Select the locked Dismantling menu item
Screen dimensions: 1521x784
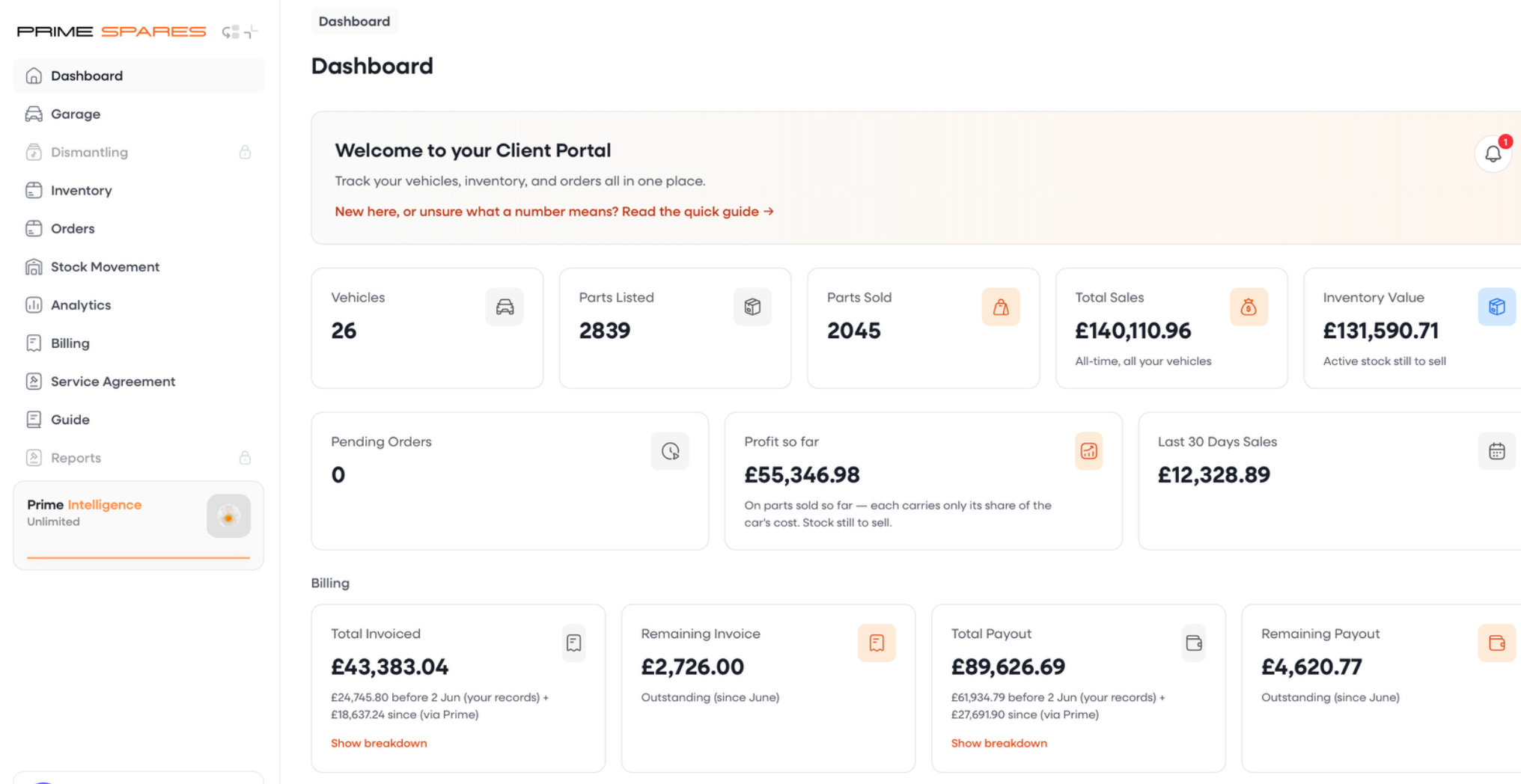pyautogui.click(x=138, y=152)
